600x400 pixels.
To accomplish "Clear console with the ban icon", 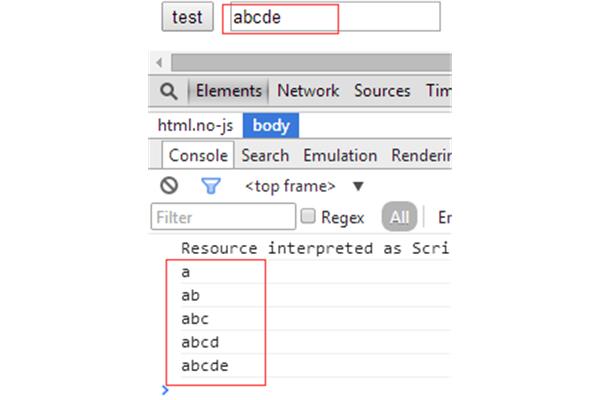I will pyautogui.click(x=169, y=186).
